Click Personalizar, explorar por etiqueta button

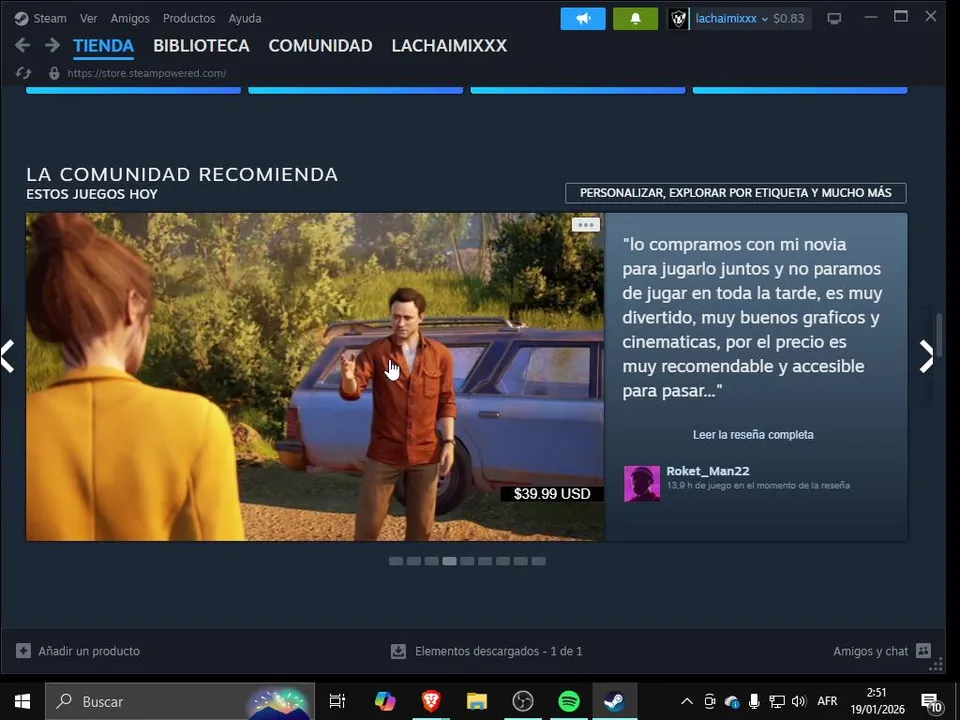click(735, 193)
